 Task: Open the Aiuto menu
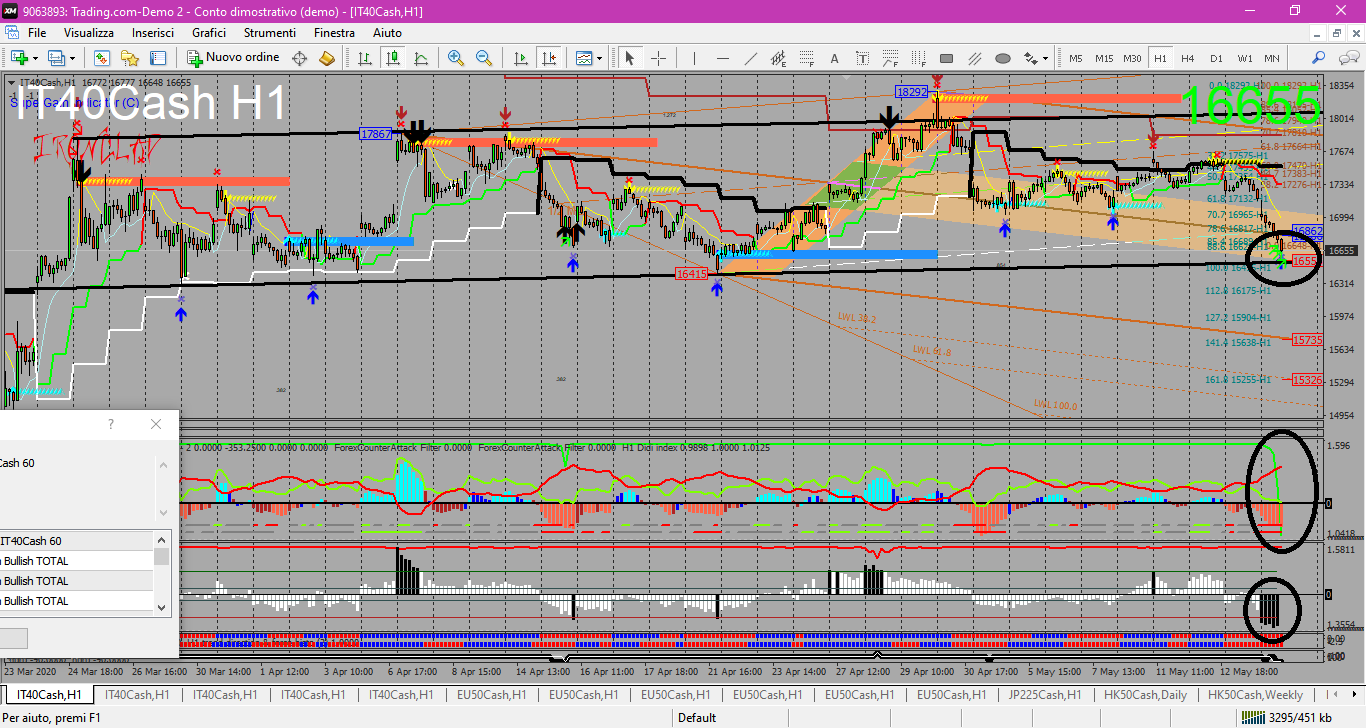coord(387,33)
